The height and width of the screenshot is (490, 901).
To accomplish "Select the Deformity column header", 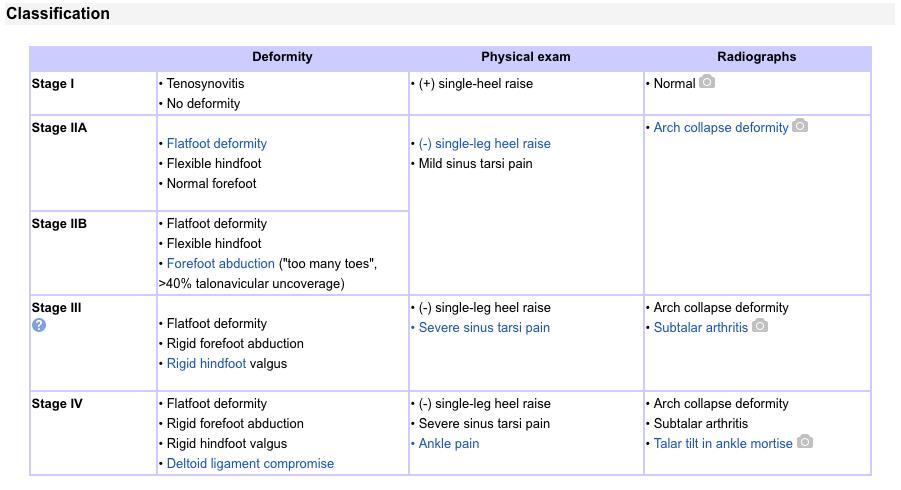I will coord(282,57).
